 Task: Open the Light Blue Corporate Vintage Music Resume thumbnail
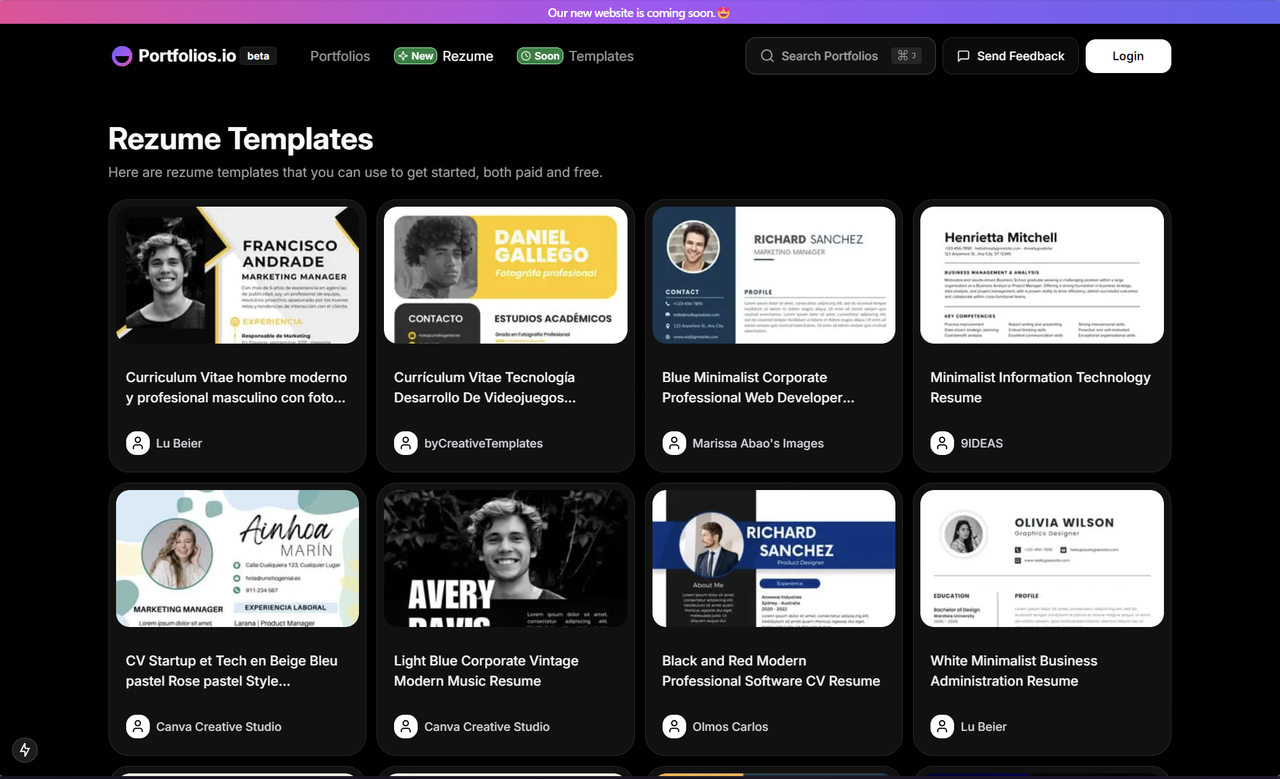[x=505, y=558]
